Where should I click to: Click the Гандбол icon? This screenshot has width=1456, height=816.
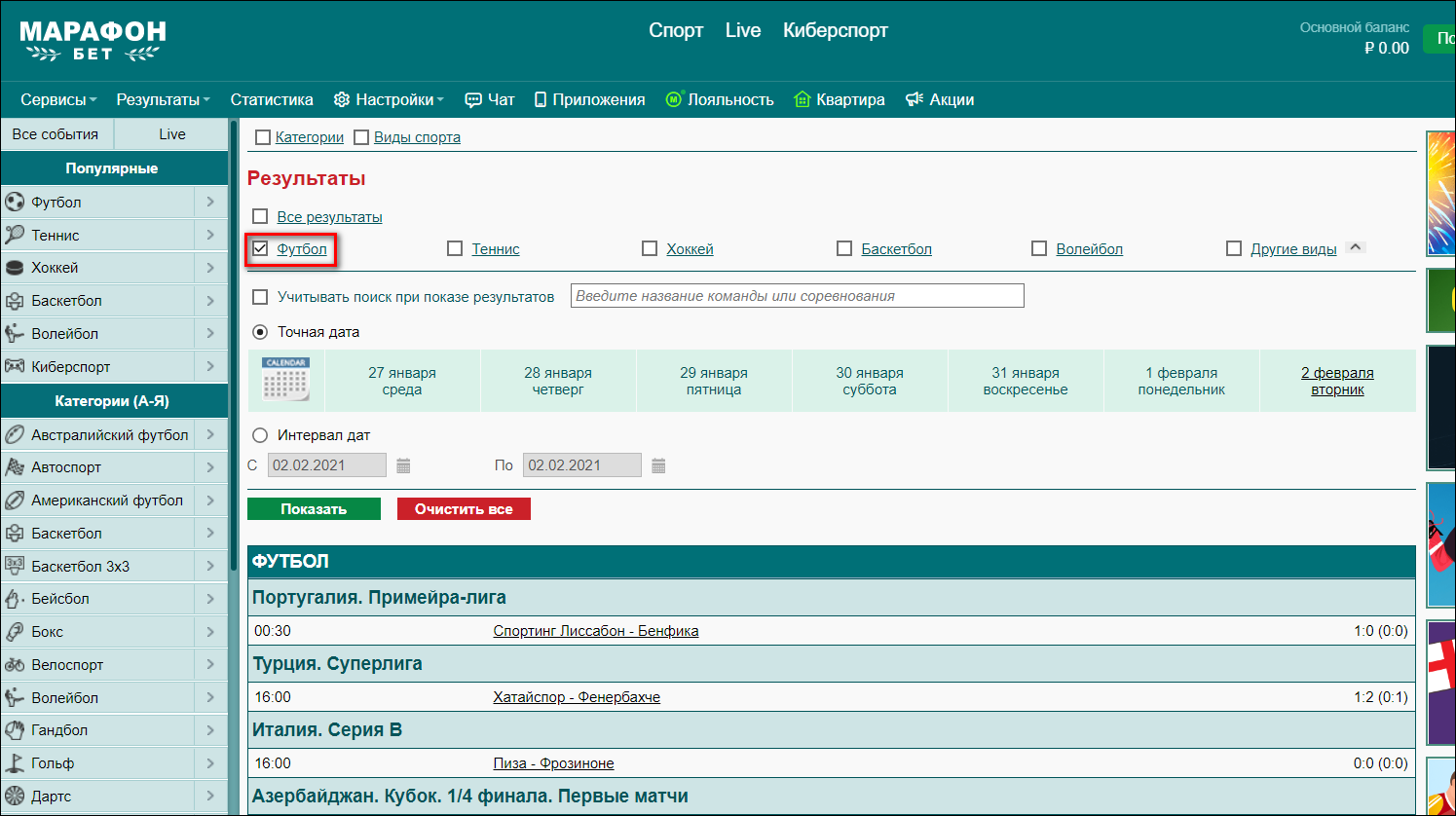click(15, 730)
